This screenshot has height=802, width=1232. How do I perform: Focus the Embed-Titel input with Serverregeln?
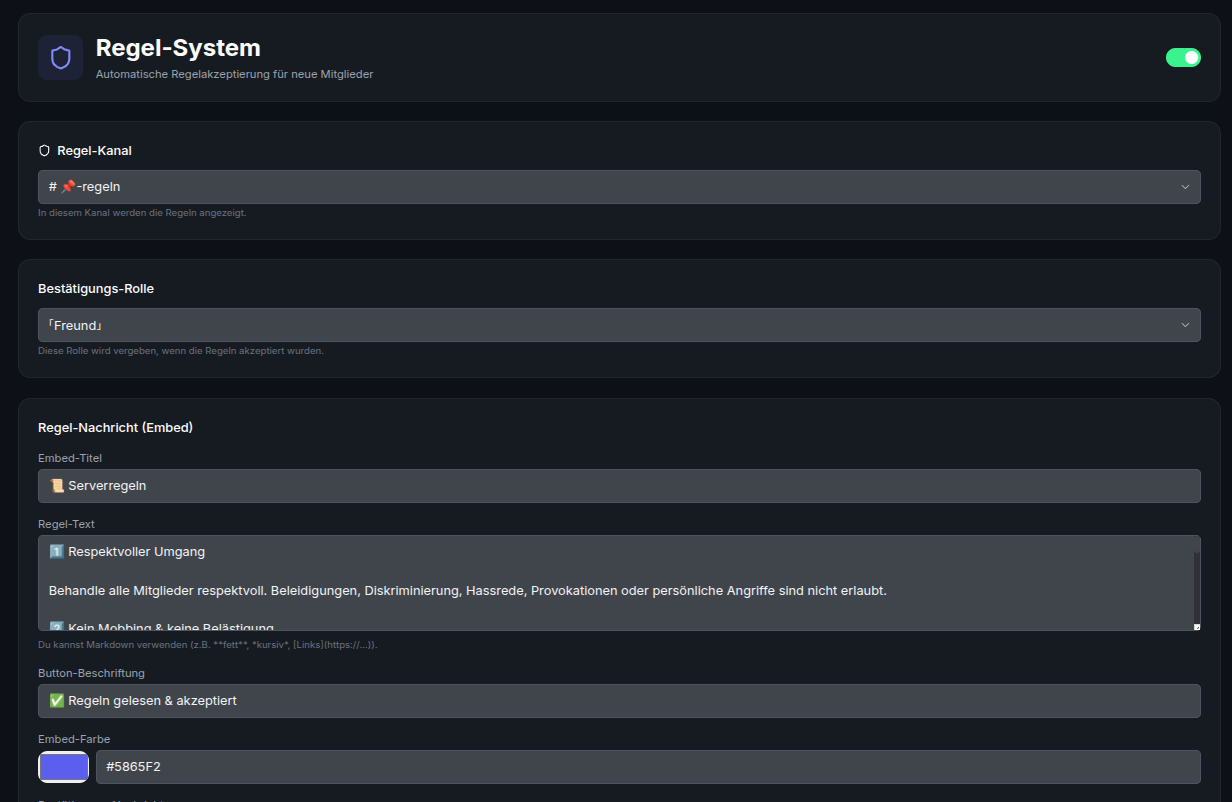619,486
